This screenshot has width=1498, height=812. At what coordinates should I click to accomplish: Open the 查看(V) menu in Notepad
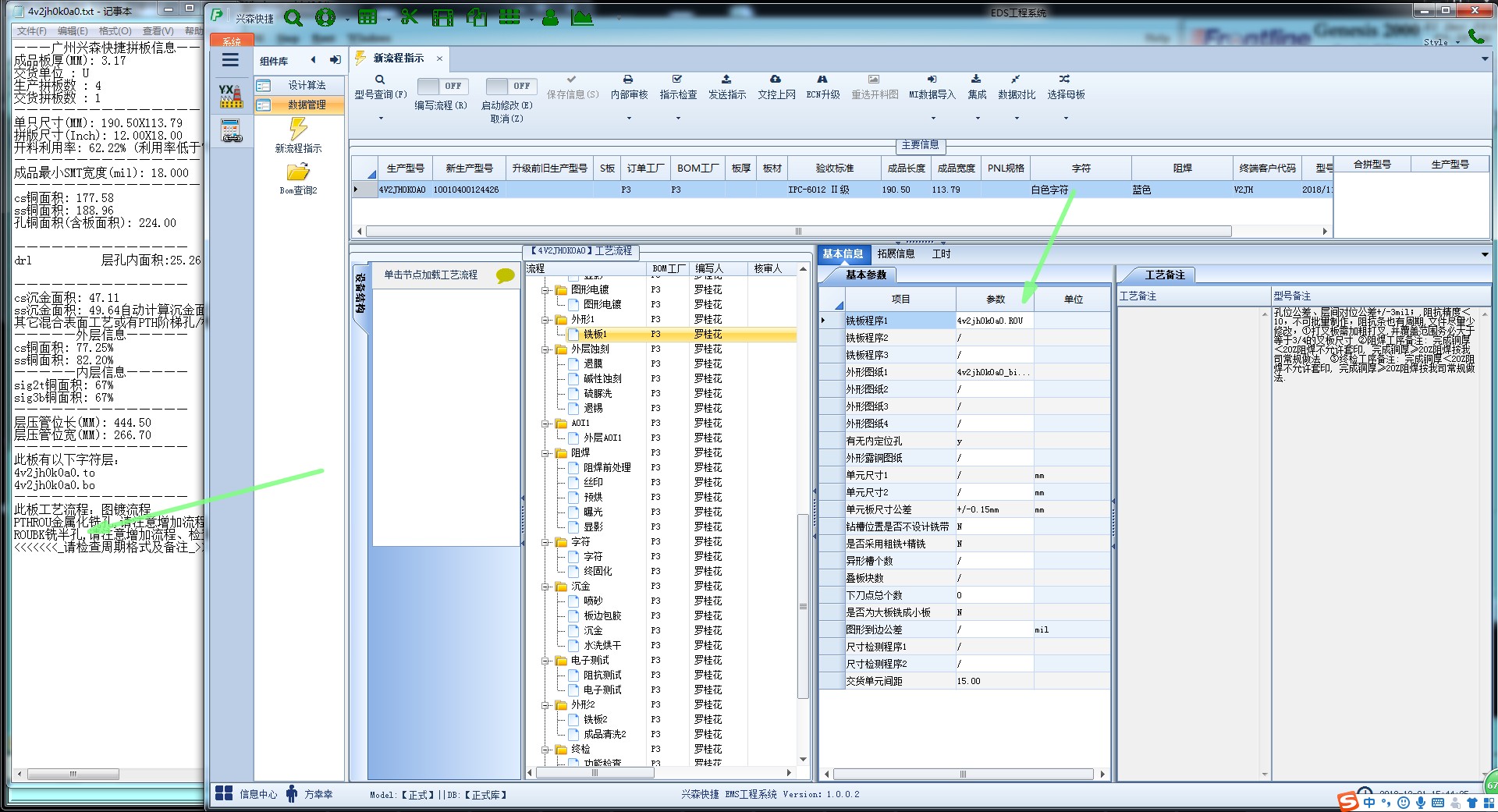coord(158,31)
